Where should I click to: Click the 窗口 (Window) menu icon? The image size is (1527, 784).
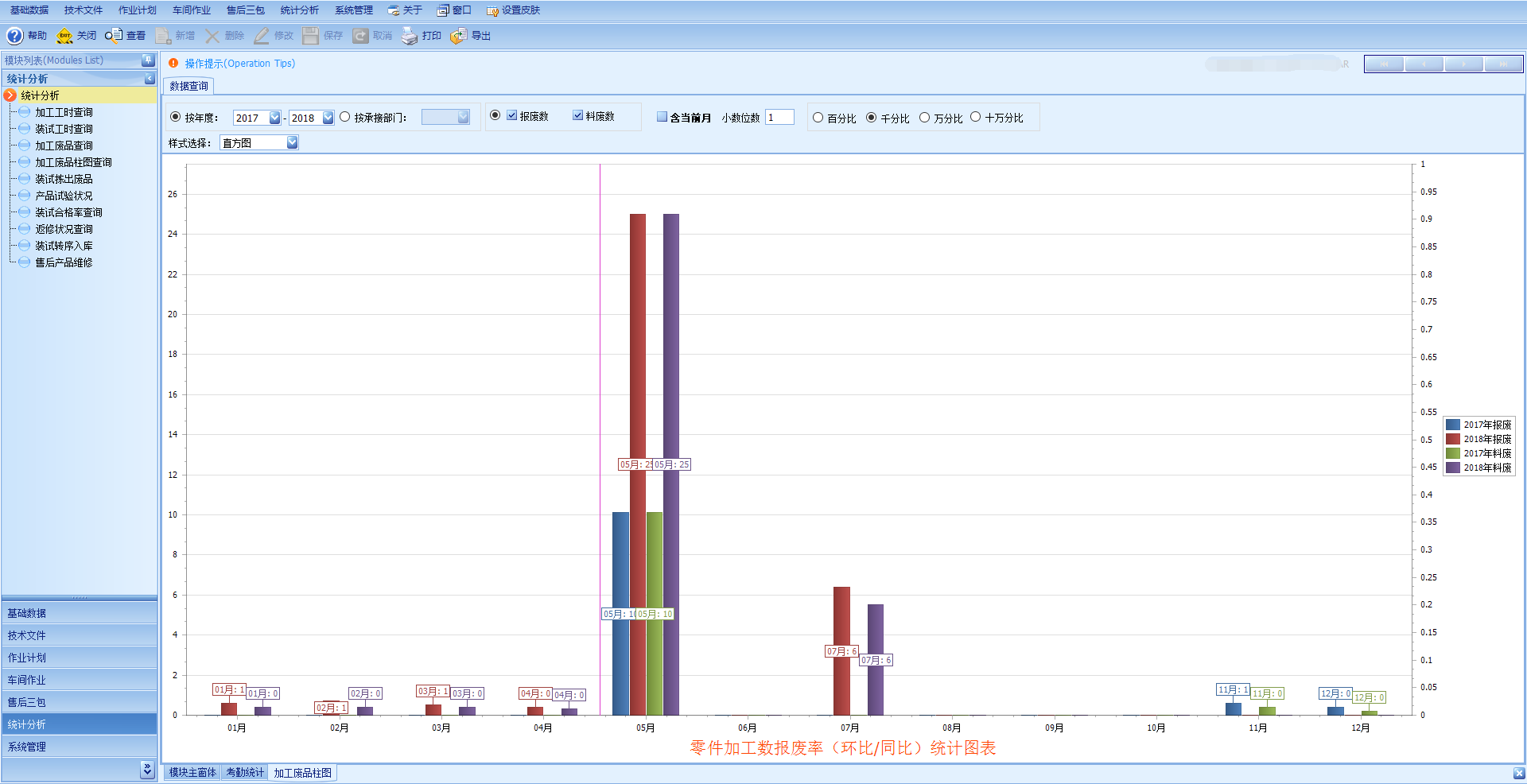coord(443,10)
